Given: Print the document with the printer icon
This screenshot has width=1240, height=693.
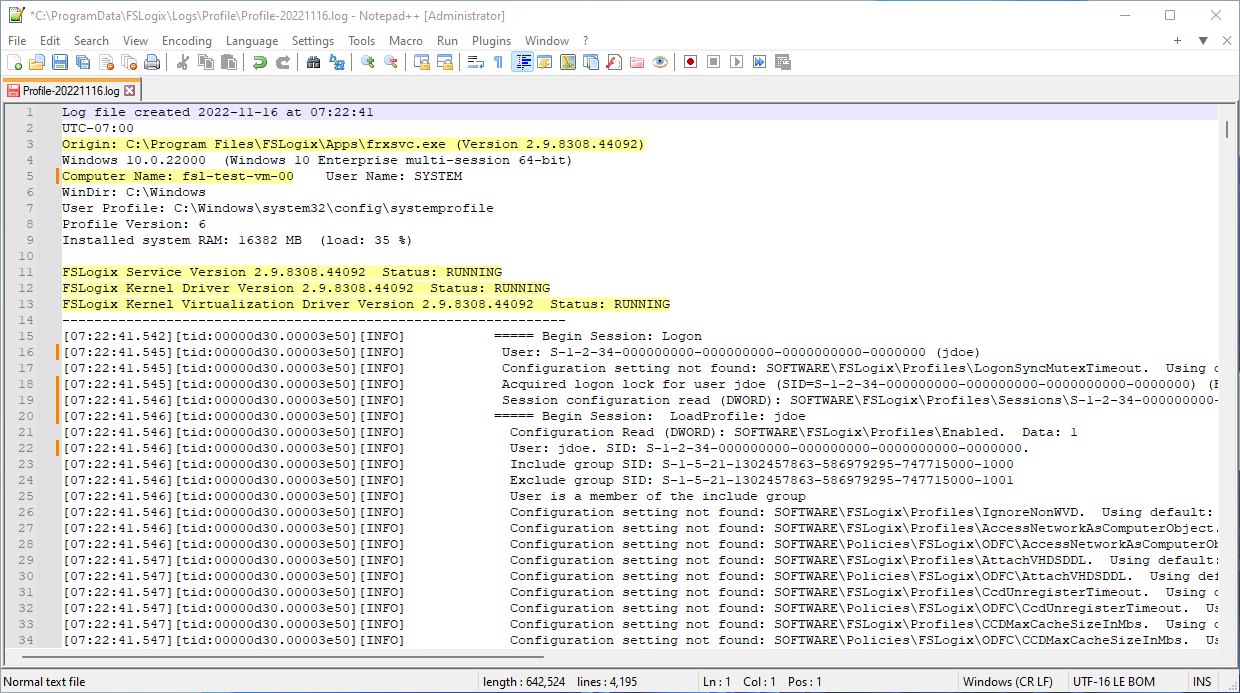Looking at the screenshot, I should [x=152, y=62].
